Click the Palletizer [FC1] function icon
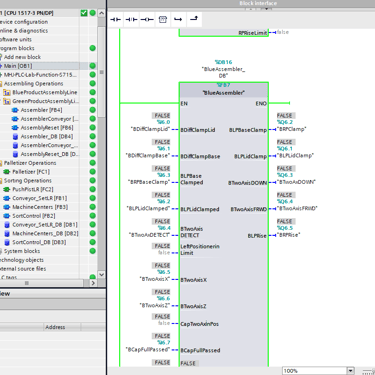Viewport: 375px width, 375px height. click(7, 172)
